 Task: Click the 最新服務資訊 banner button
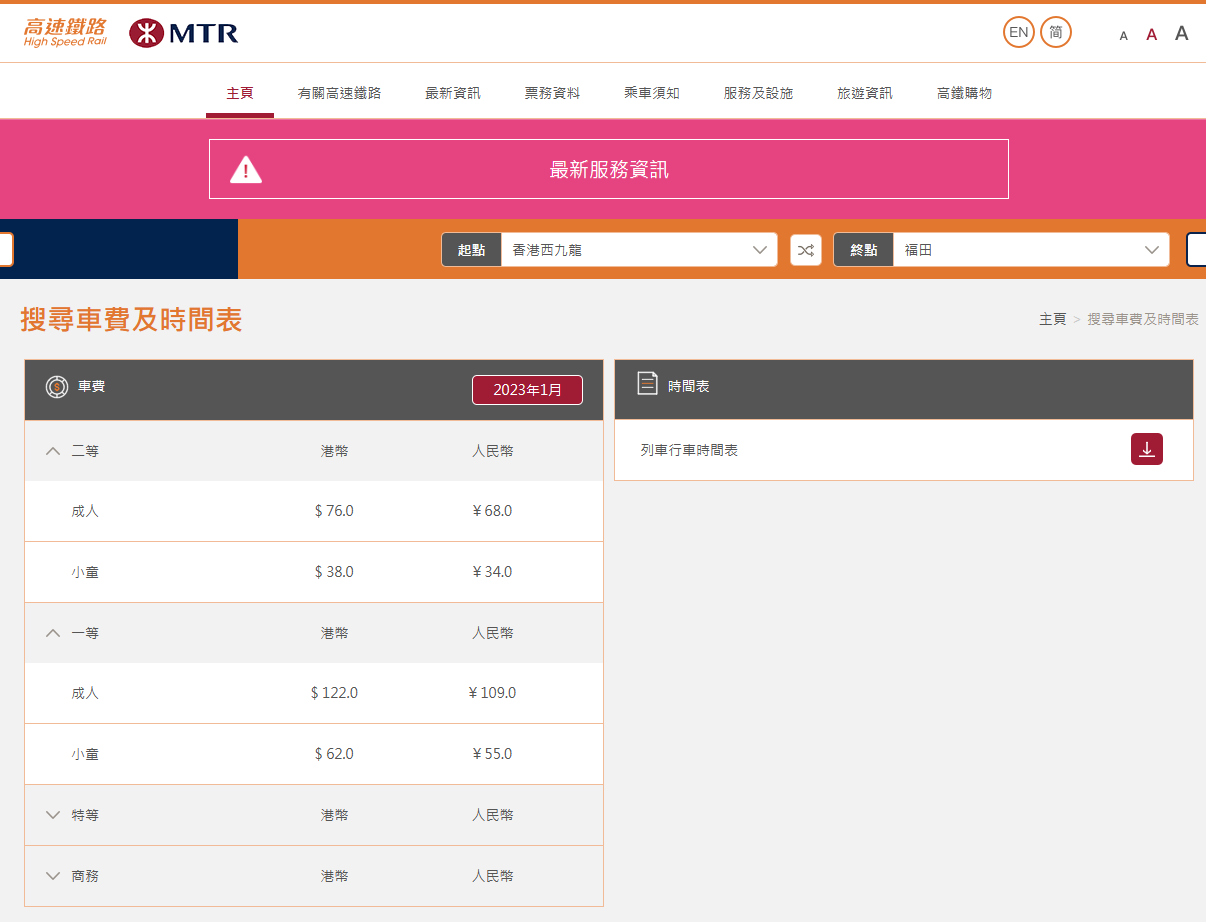tap(608, 170)
